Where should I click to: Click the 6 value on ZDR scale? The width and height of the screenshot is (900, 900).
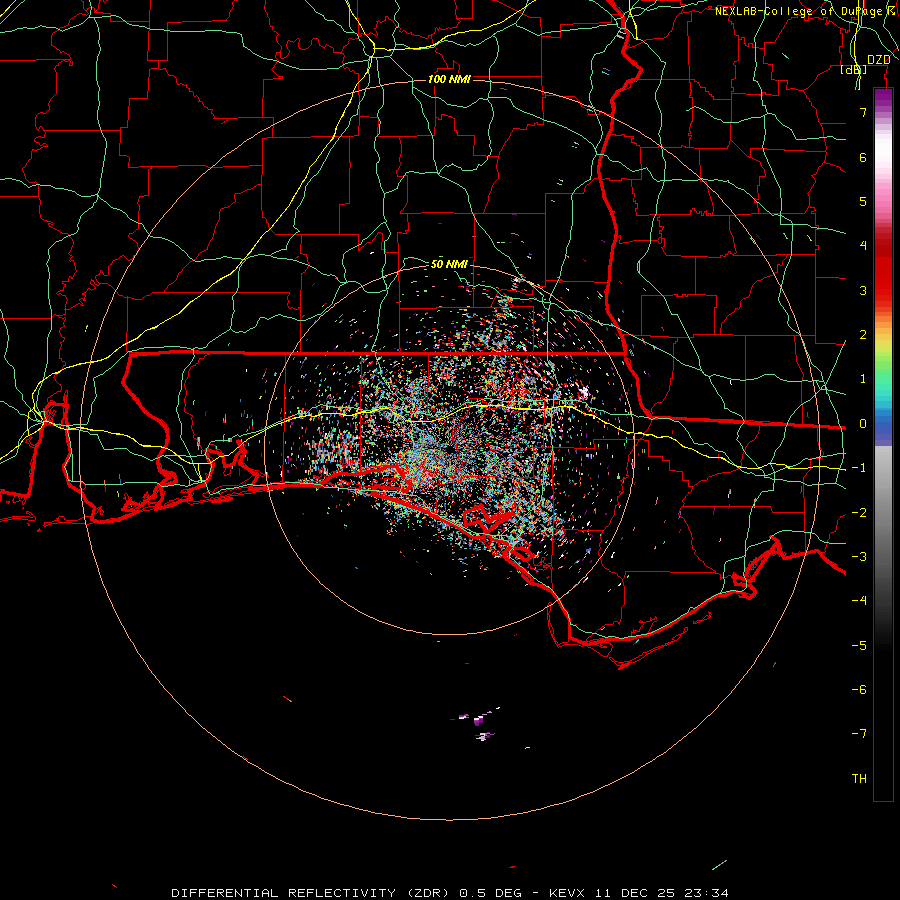tap(863, 157)
